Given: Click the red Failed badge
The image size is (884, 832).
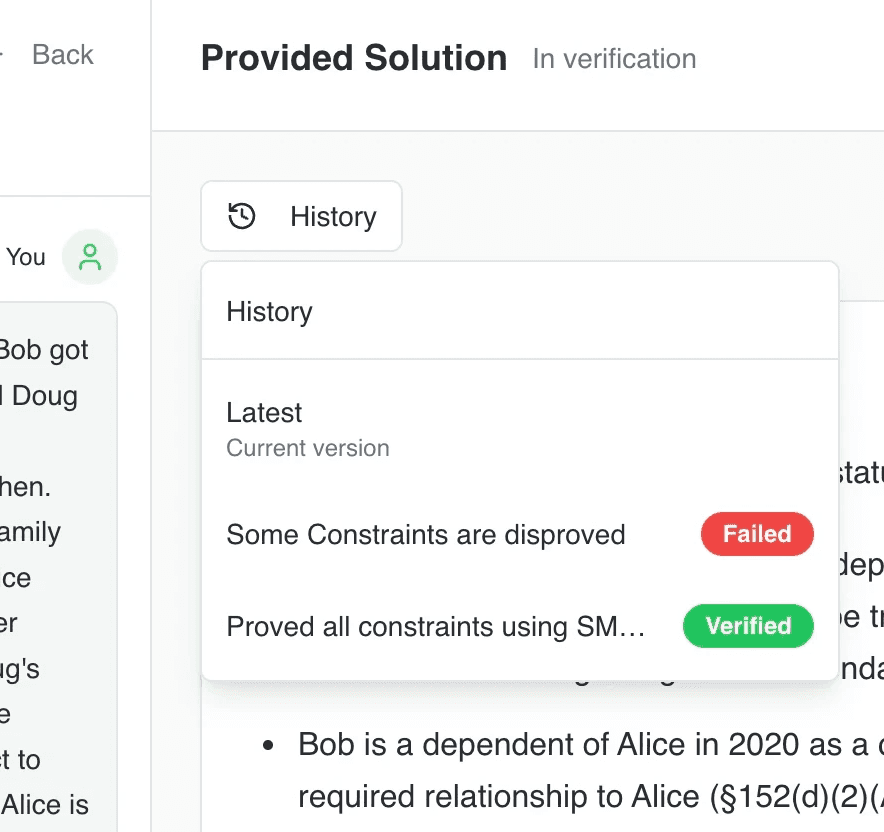Looking at the screenshot, I should [x=757, y=535].
